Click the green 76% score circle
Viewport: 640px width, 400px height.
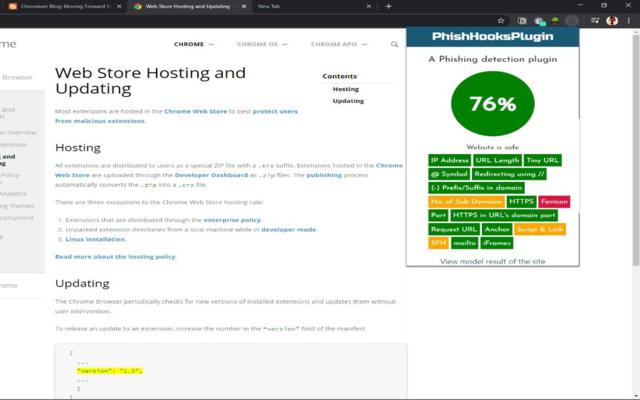(x=493, y=104)
